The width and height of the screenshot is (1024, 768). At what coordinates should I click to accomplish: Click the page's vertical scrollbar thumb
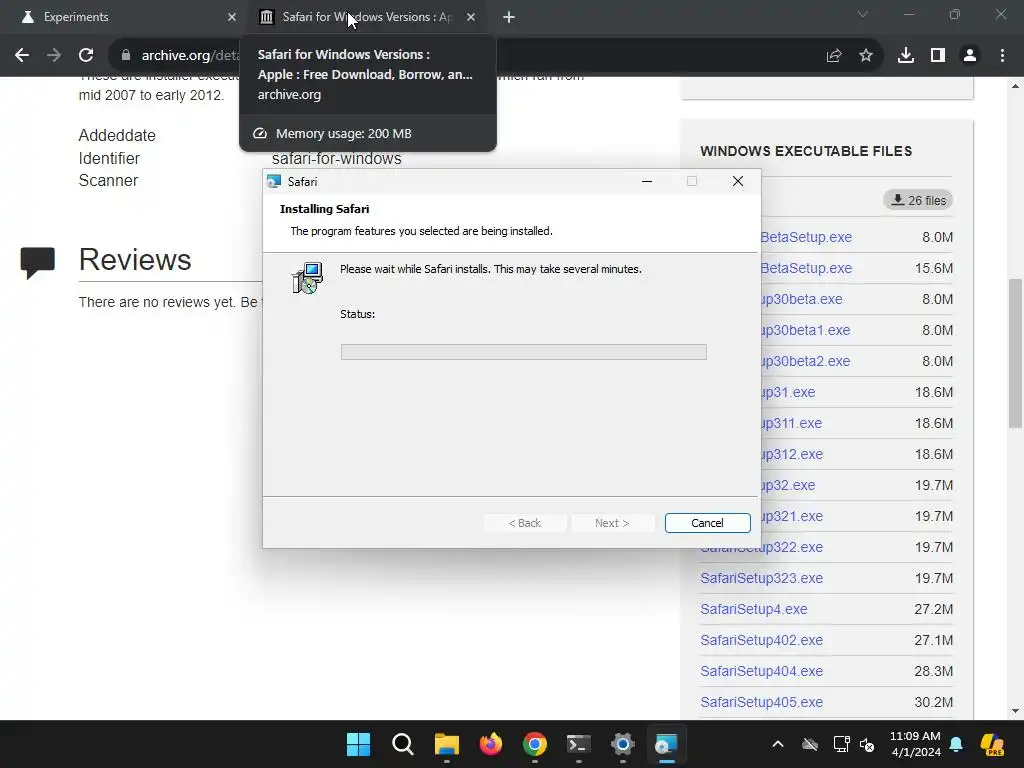[x=1015, y=353]
